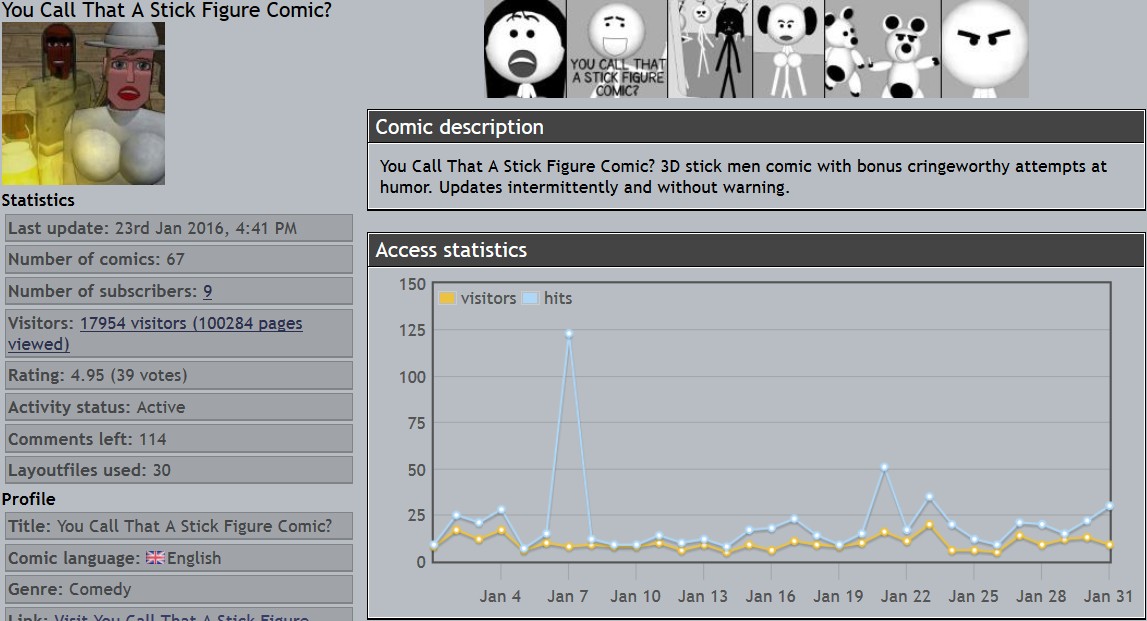Select the 'Rating: 4.95 (39 votes)' row
This screenshot has width=1147, height=621.
click(x=178, y=375)
